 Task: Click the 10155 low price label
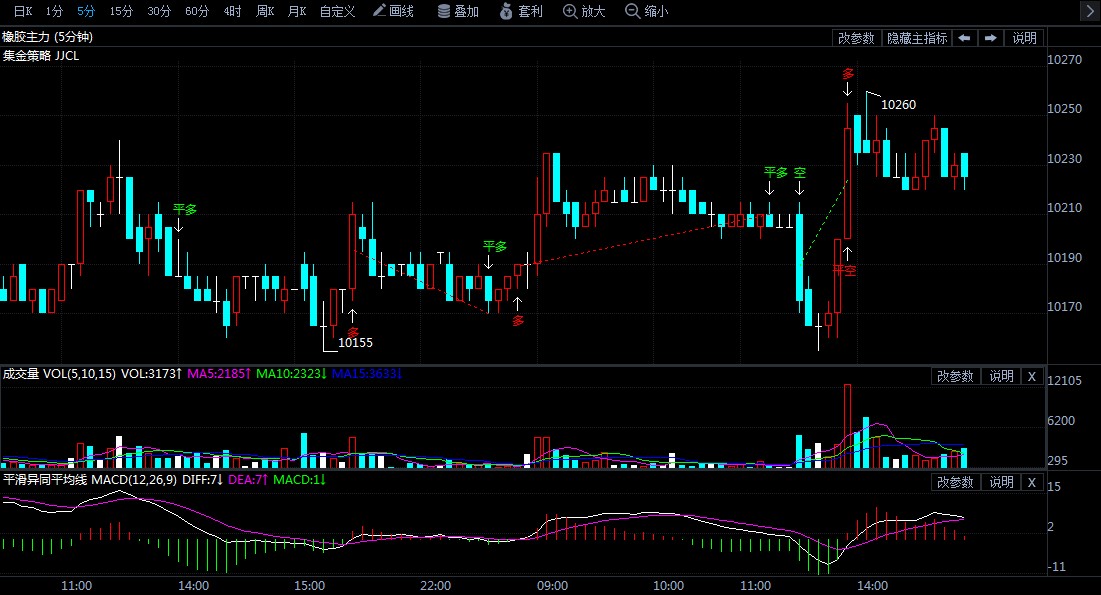click(x=355, y=343)
